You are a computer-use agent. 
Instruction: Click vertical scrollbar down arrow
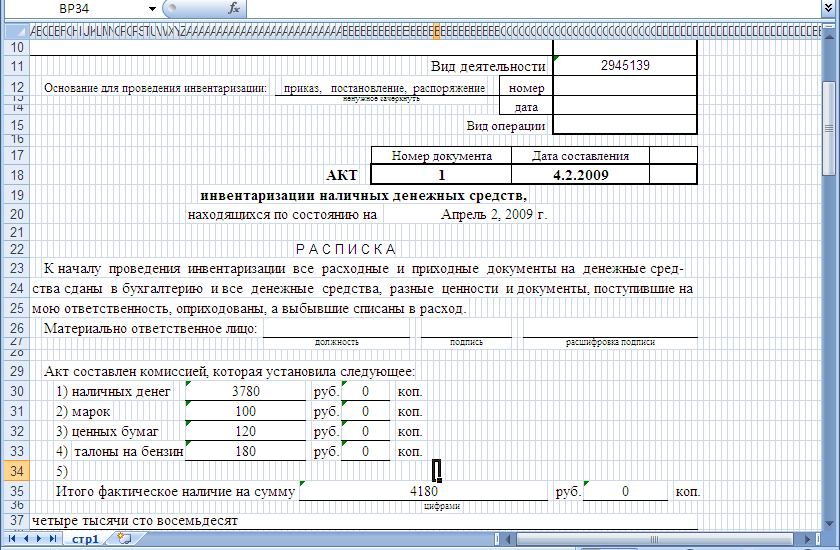click(x=829, y=523)
